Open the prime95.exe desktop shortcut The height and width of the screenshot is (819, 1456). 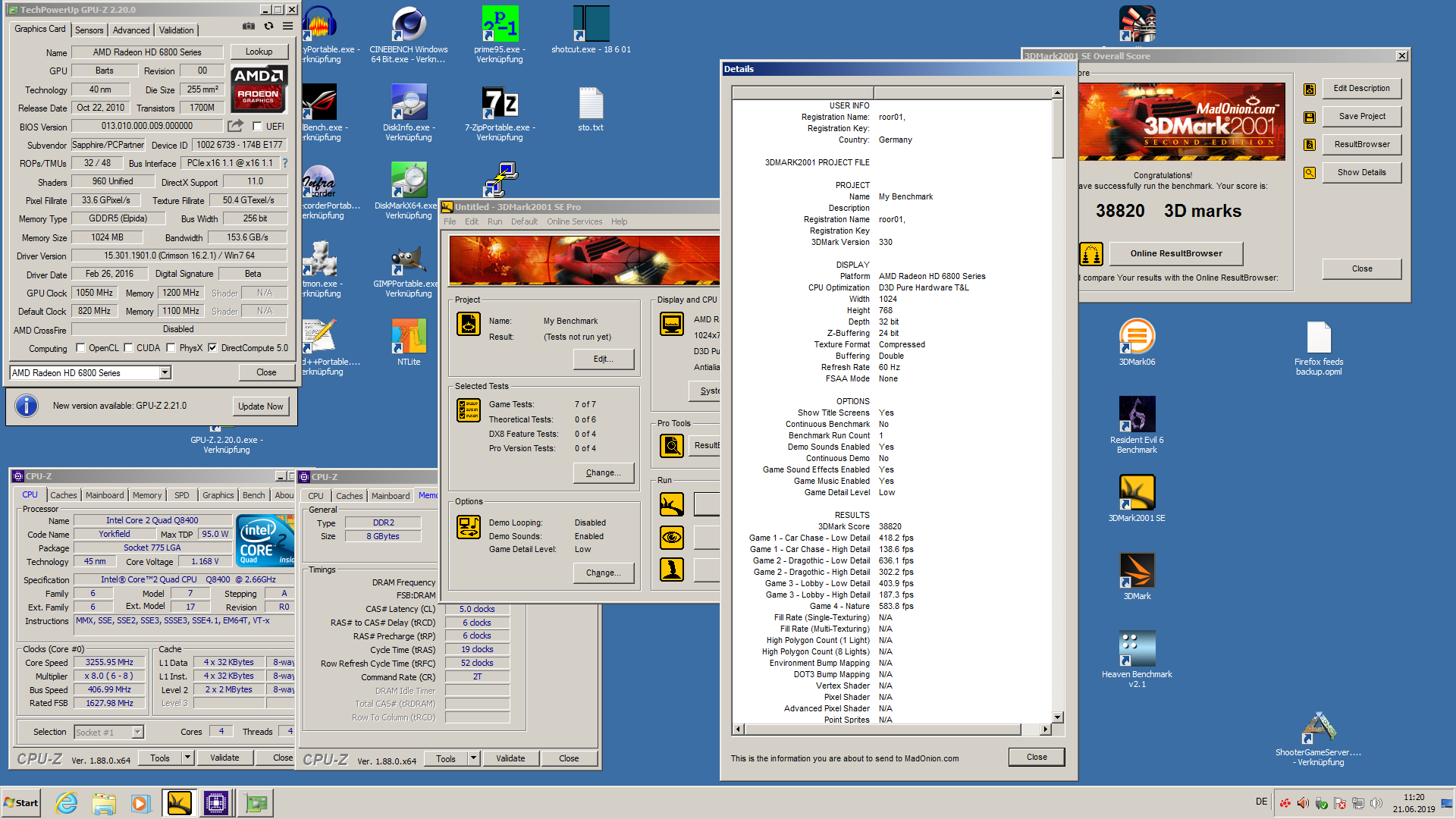click(500, 35)
